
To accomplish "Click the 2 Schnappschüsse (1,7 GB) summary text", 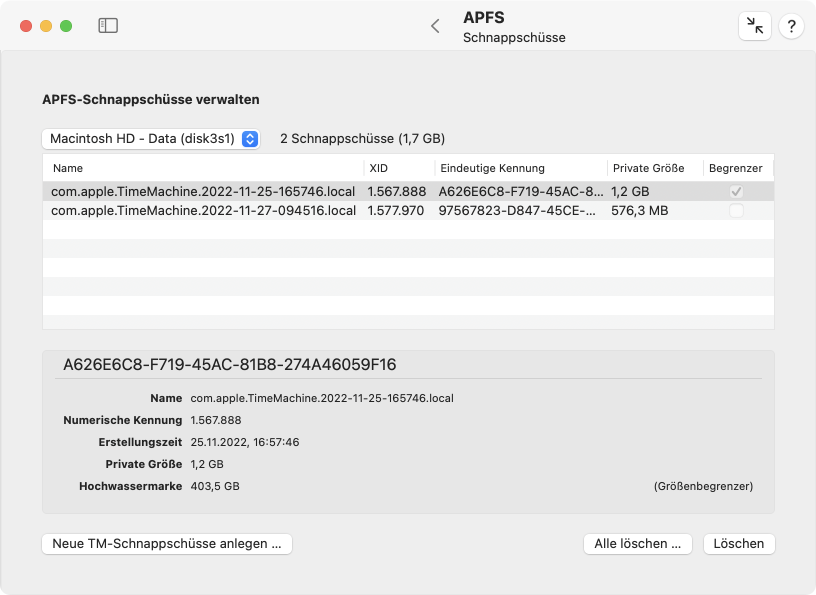I will 362,139.
